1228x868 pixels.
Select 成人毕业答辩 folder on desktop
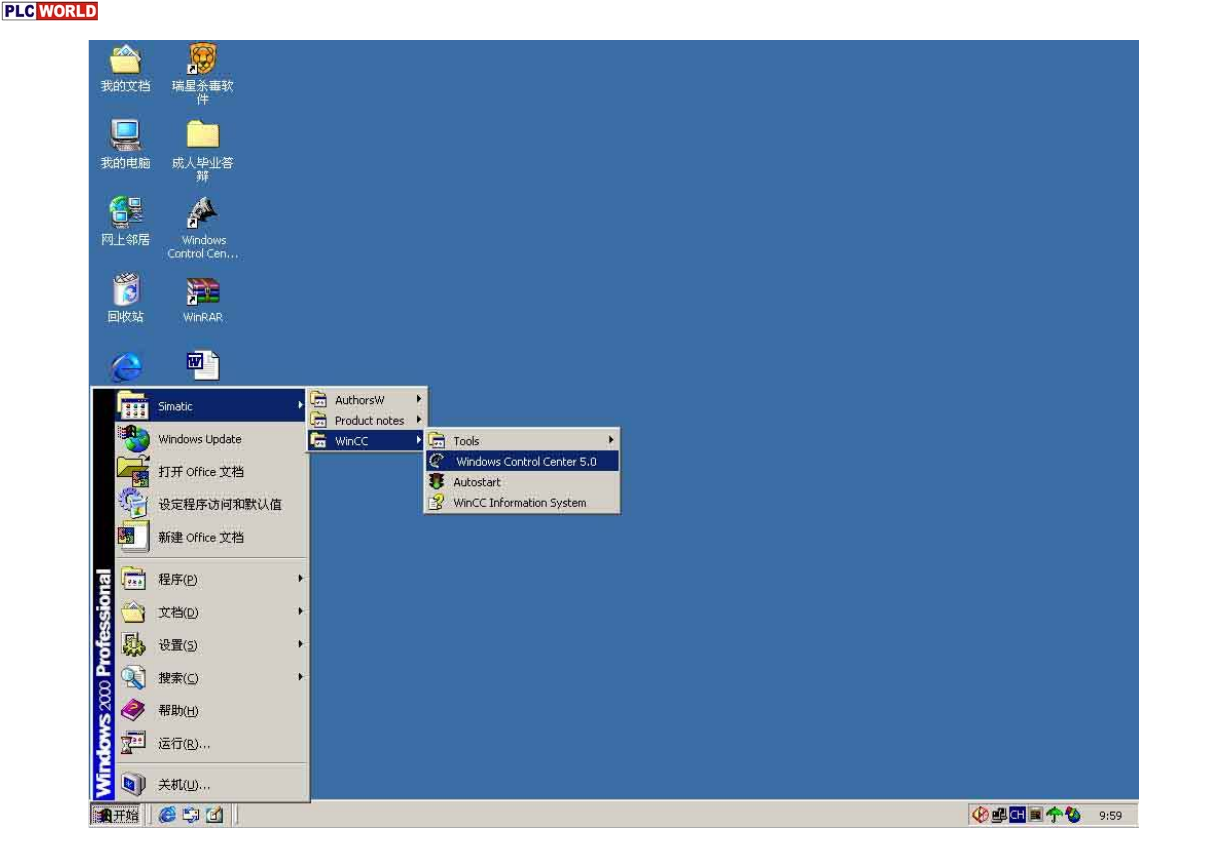(203, 151)
